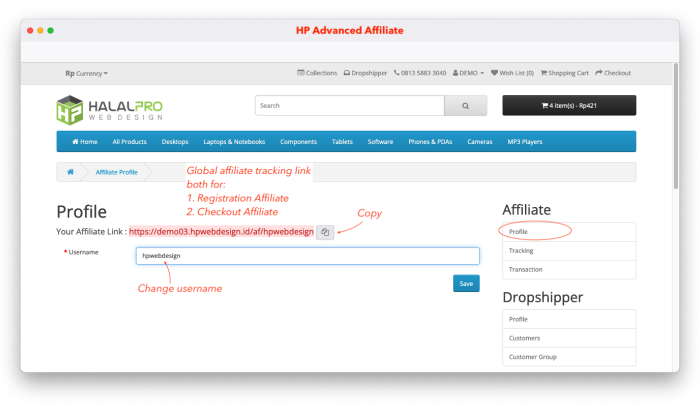Click the blue Save button
Image resolution: width=700 pixels, height=410 pixels.
tap(466, 283)
